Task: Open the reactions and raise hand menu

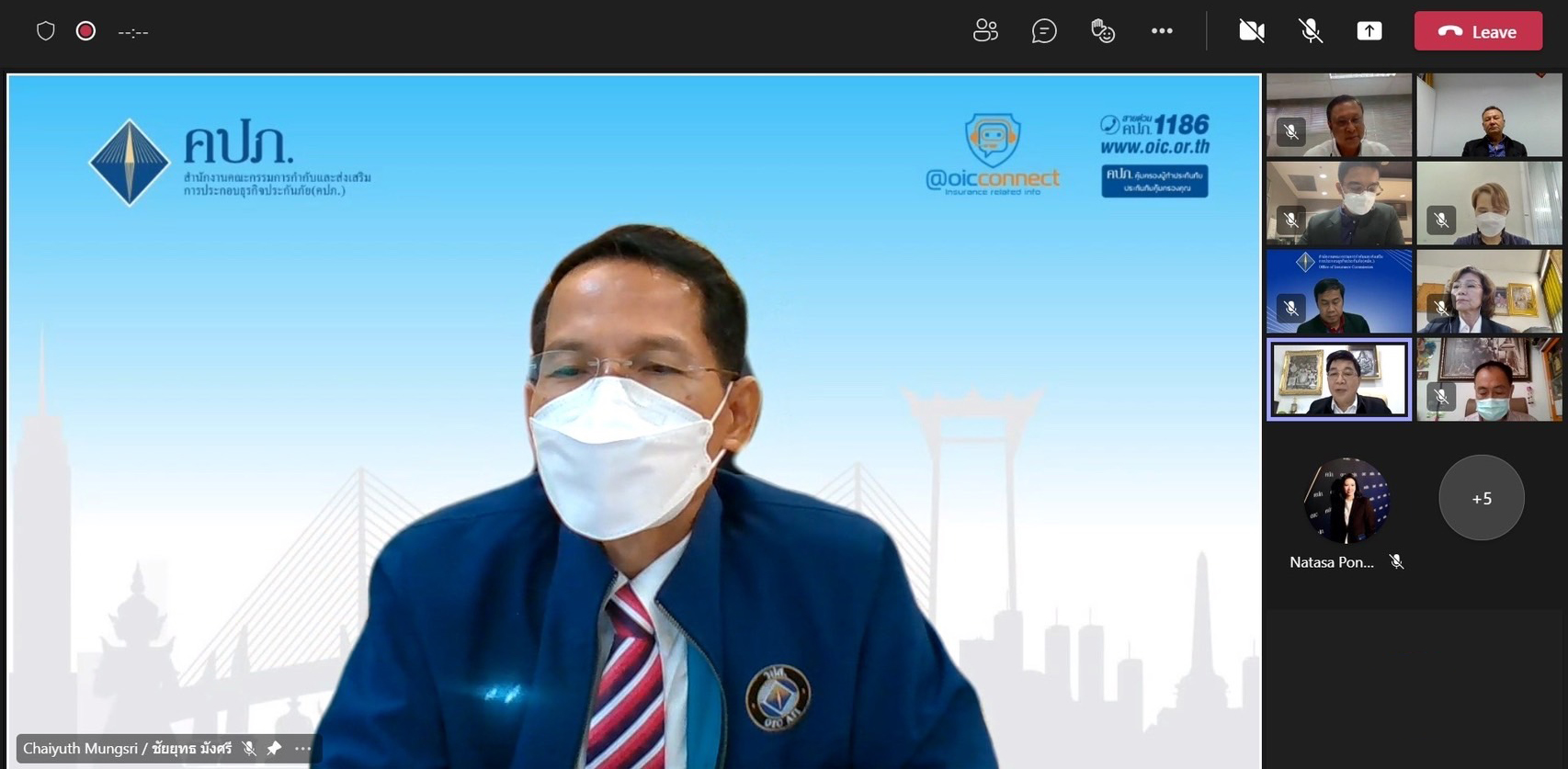Action: click(1103, 31)
